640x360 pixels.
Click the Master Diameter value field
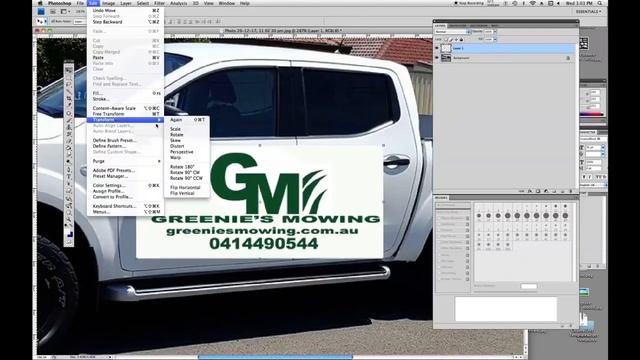pyautogui.click(x=529, y=286)
